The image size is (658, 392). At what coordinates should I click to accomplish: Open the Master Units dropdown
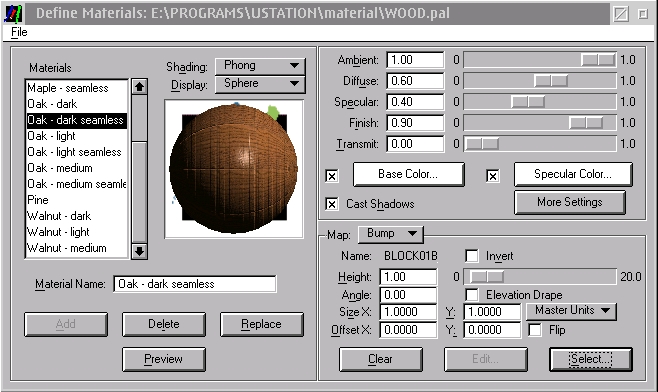(x=571, y=311)
